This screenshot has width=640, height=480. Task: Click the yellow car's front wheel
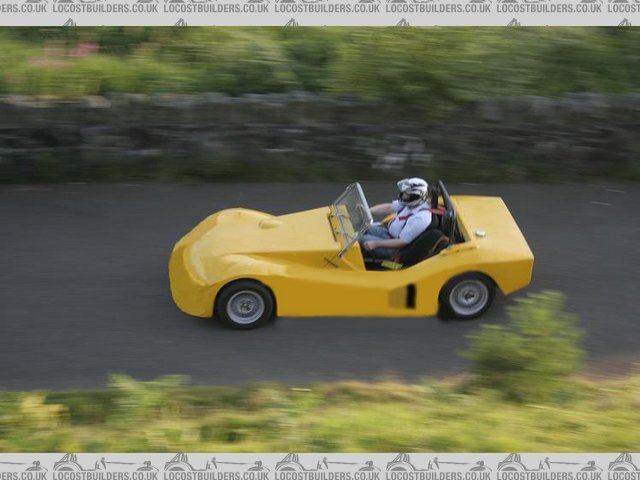tap(245, 306)
